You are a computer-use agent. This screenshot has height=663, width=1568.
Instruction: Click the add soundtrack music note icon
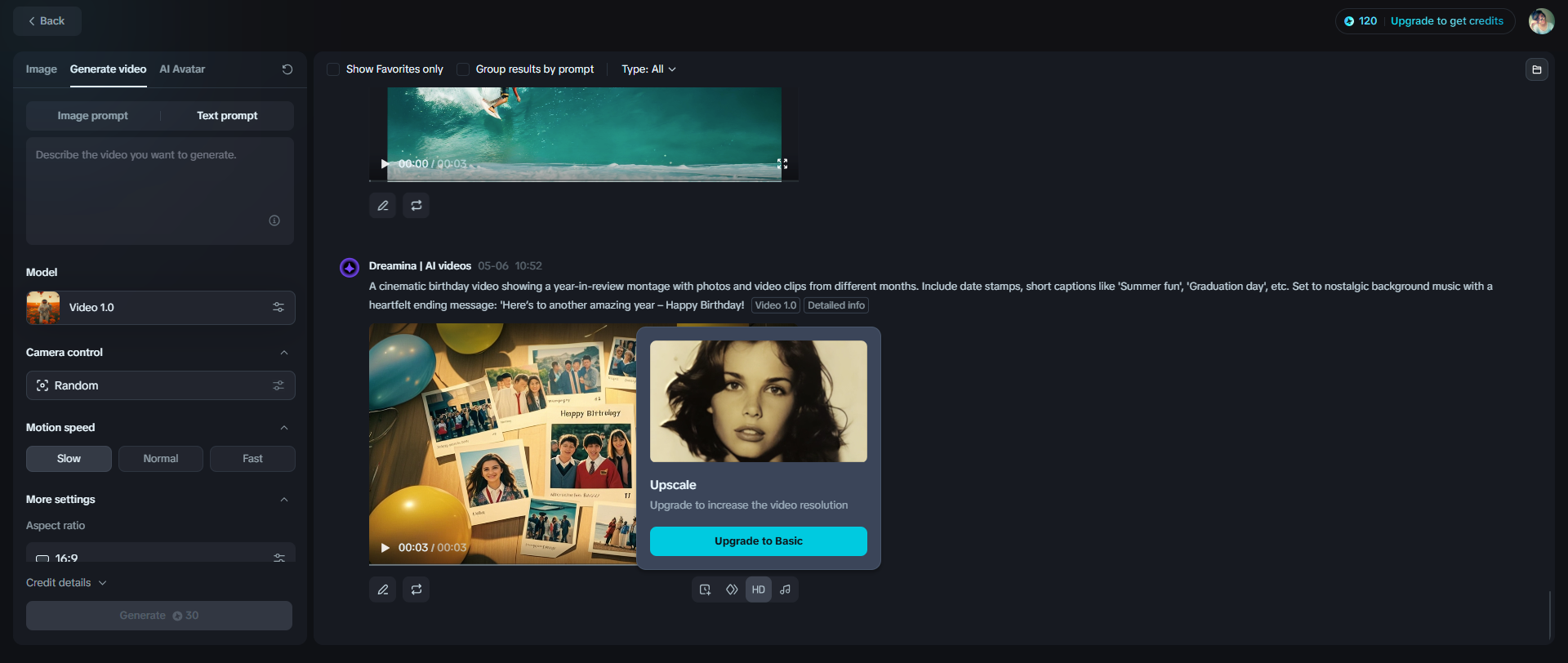coord(785,590)
